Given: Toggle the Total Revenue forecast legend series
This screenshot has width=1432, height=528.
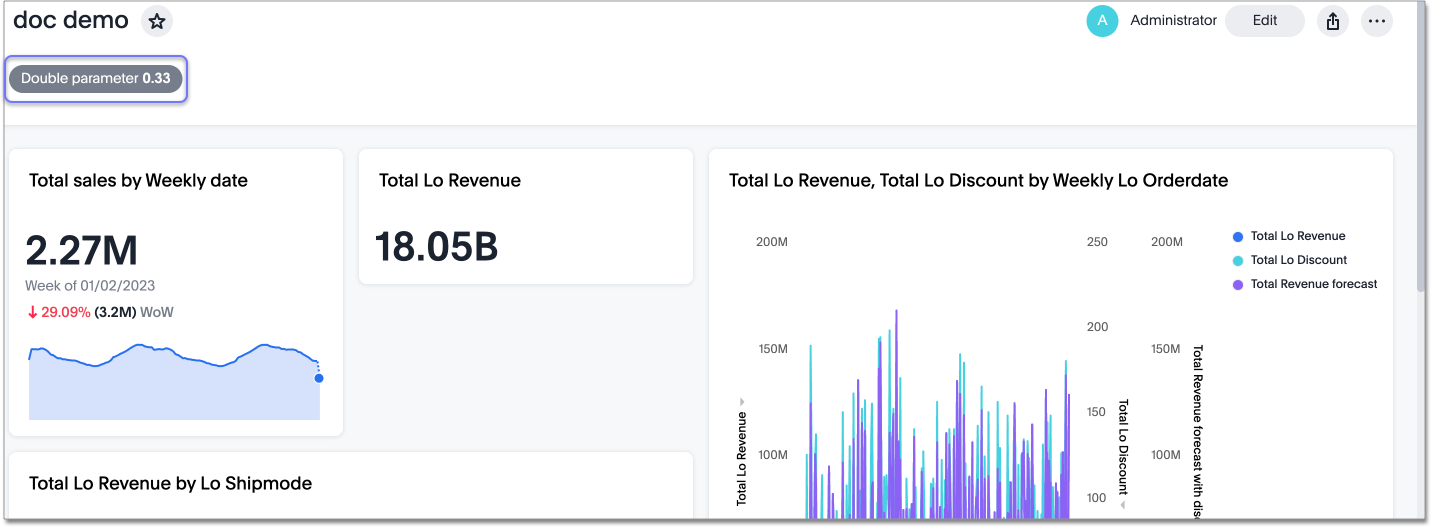Looking at the screenshot, I should 1313,284.
